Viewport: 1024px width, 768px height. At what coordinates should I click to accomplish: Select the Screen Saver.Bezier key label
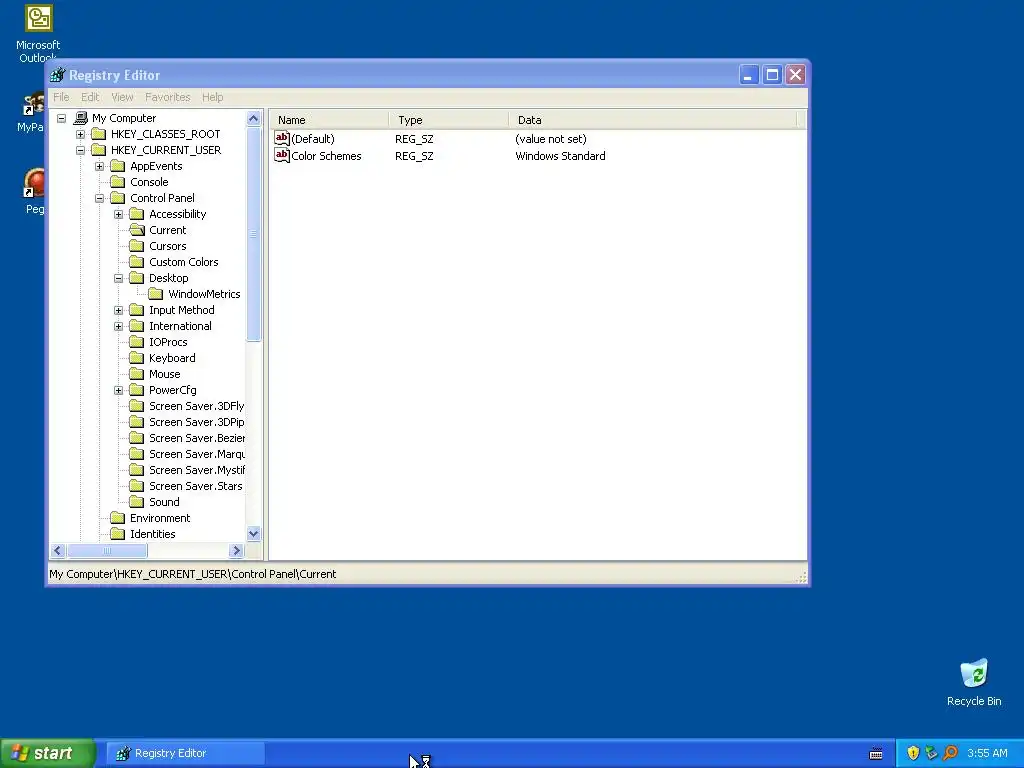click(197, 438)
